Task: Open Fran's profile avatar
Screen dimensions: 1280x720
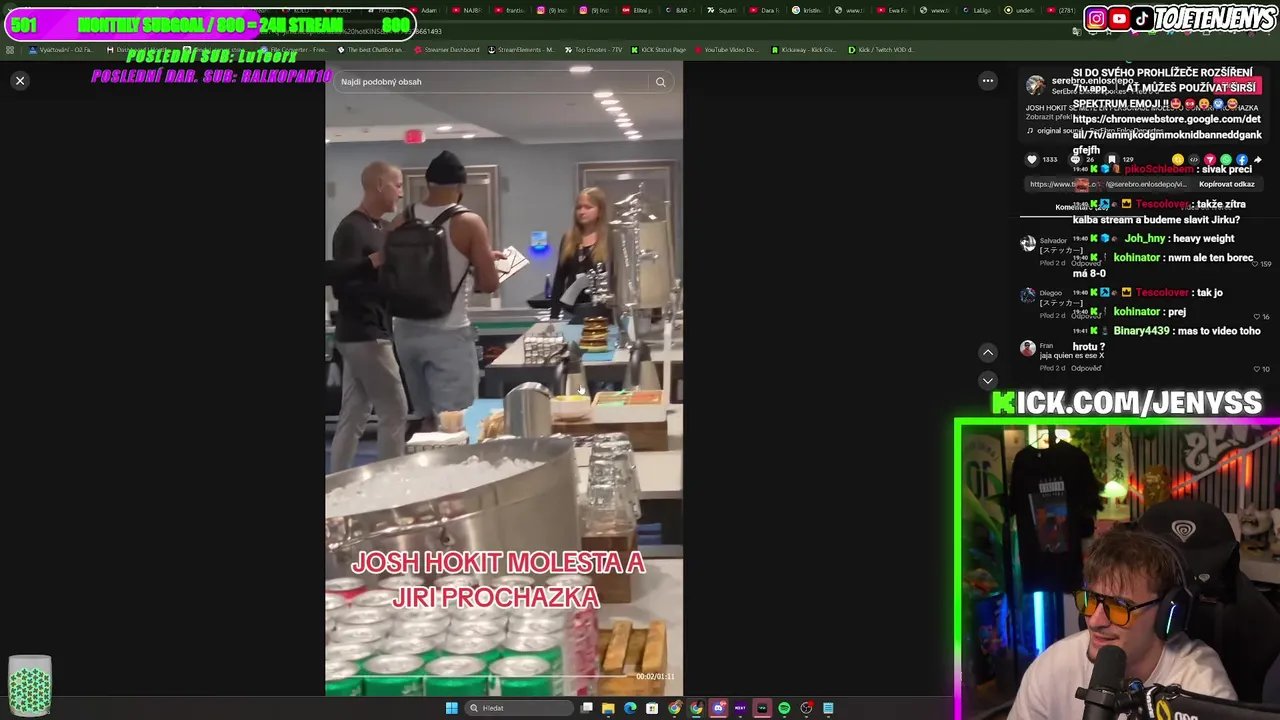Action: pyautogui.click(x=1028, y=348)
